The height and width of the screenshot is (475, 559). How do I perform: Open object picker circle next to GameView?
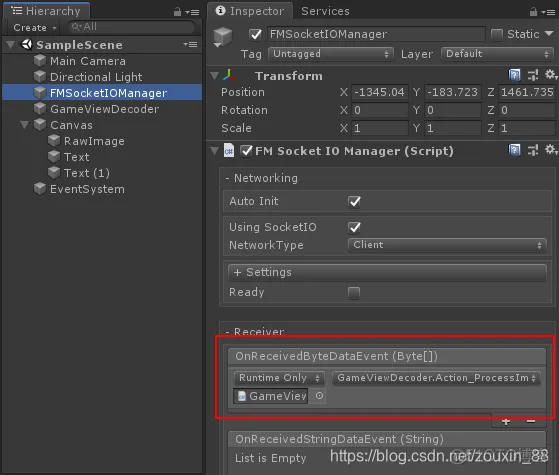pyautogui.click(x=319, y=395)
